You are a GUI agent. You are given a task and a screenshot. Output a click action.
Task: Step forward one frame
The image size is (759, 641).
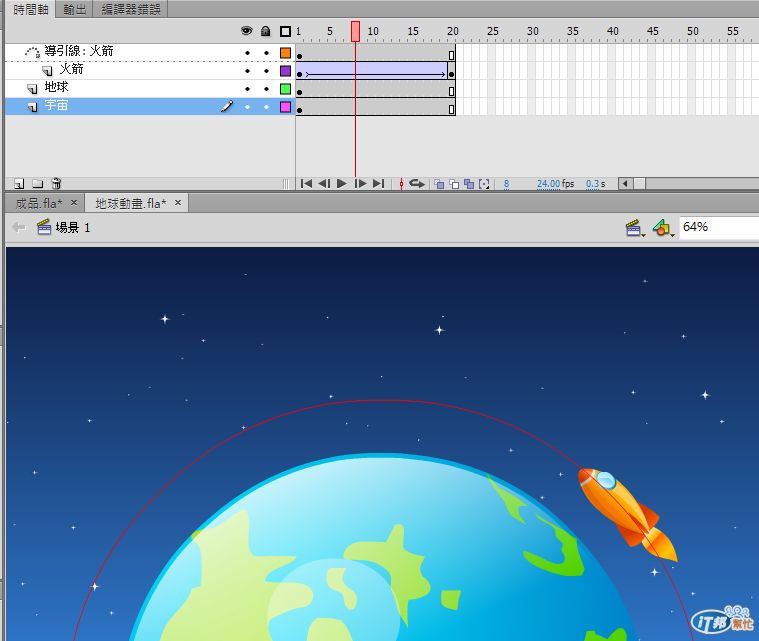pos(360,183)
